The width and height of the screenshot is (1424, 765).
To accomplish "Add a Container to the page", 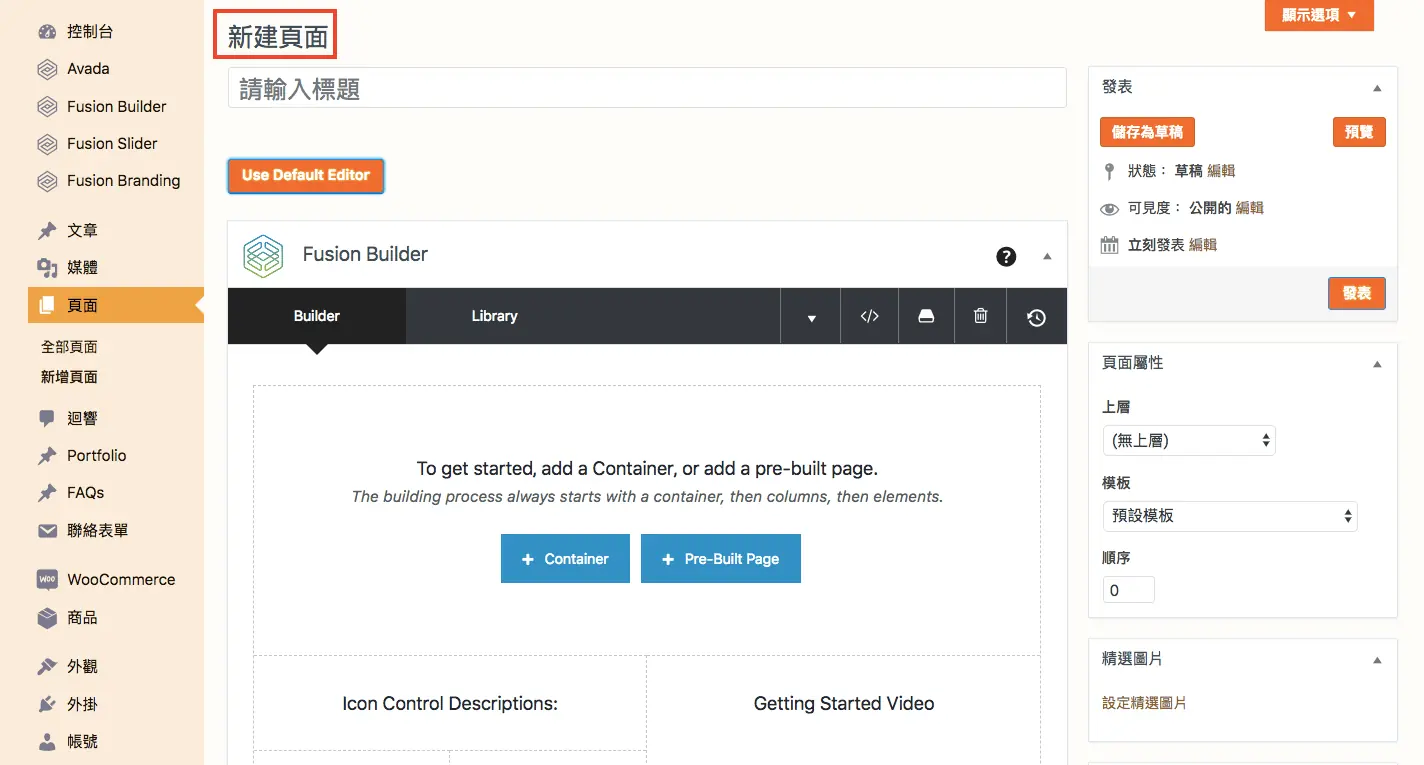I will (x=565, y=559).
